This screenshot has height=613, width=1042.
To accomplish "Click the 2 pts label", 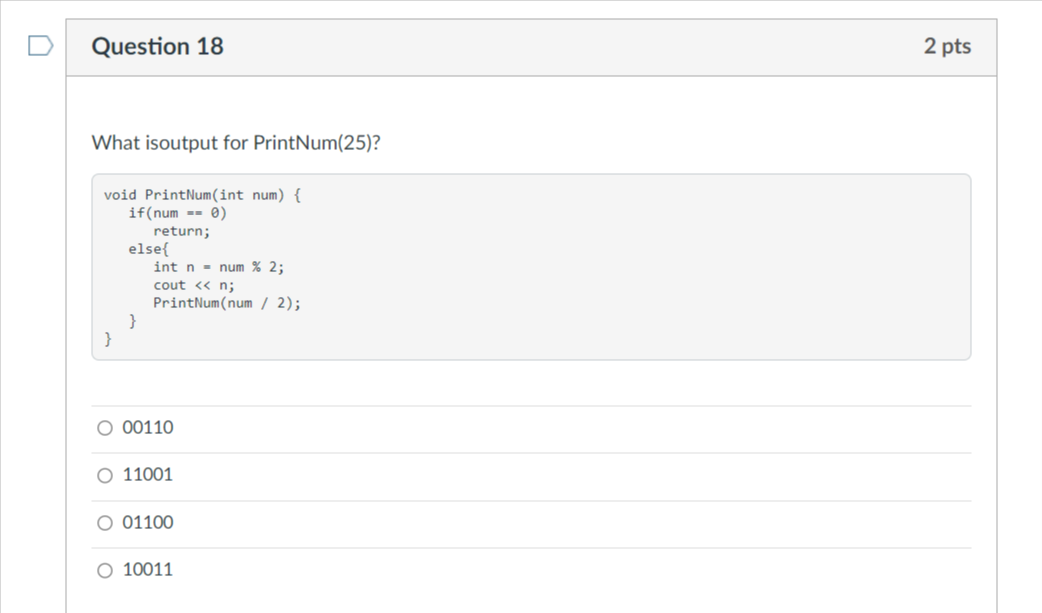I will 947,45.
